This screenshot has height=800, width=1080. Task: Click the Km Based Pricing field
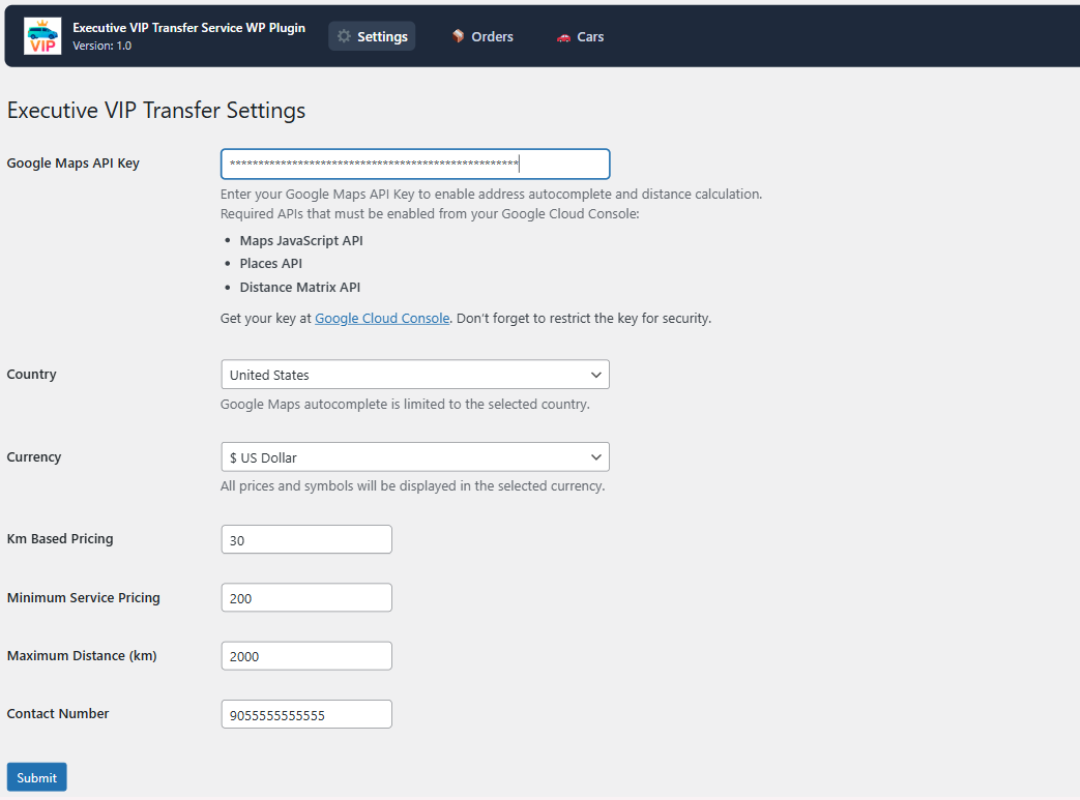(306, 538)
